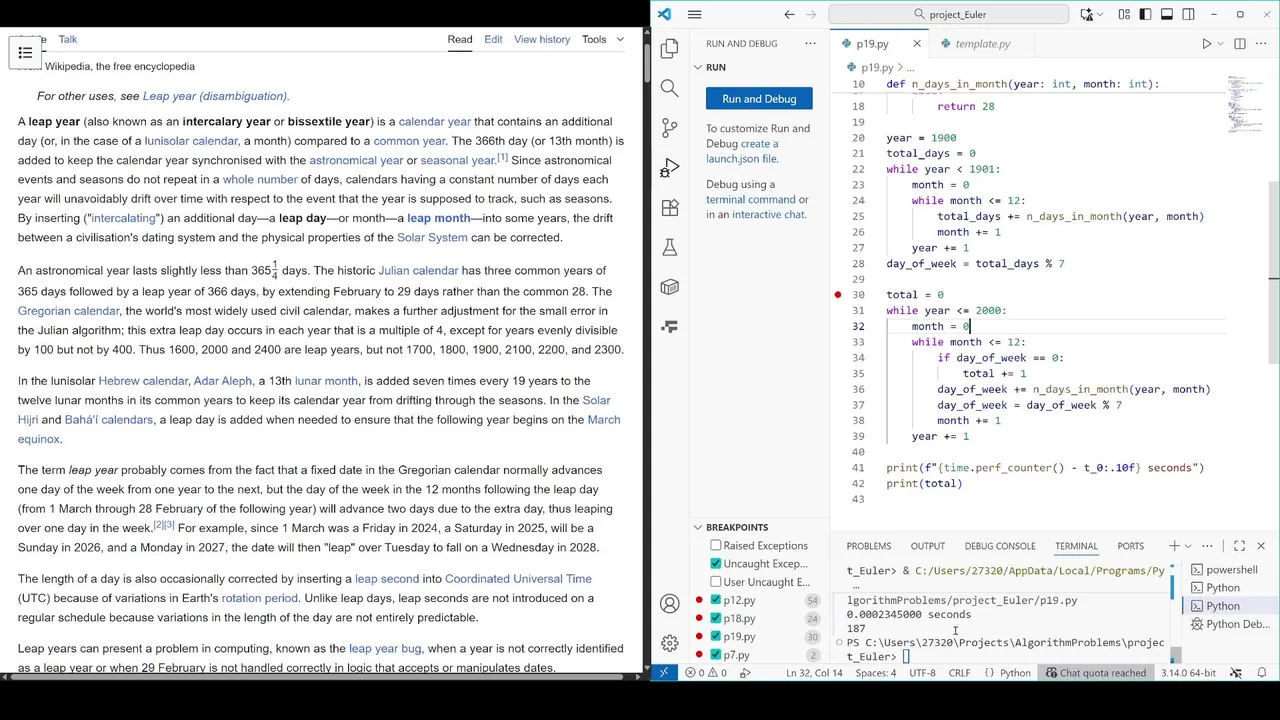This screenshot has height=720, width=1280.
Task: Show errors and warnings count in status bar
Action: (706, 673)
